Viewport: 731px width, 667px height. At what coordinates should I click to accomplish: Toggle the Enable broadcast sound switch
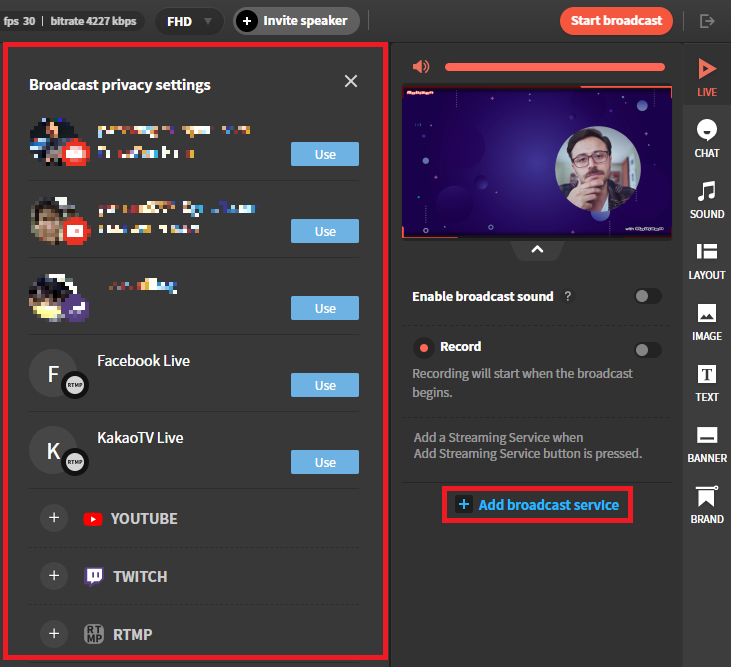tap(648, 296)
